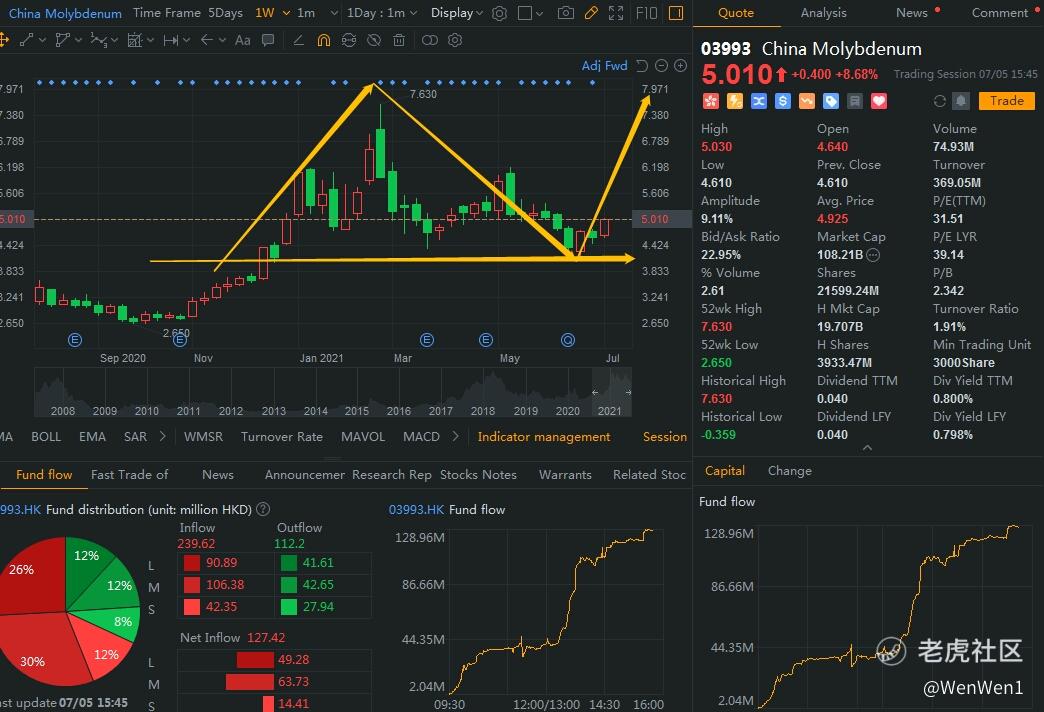Viewport: 1044px width, 712px height.
Task: Open chart settings gear in top toolbar
Action: [499, 13]
